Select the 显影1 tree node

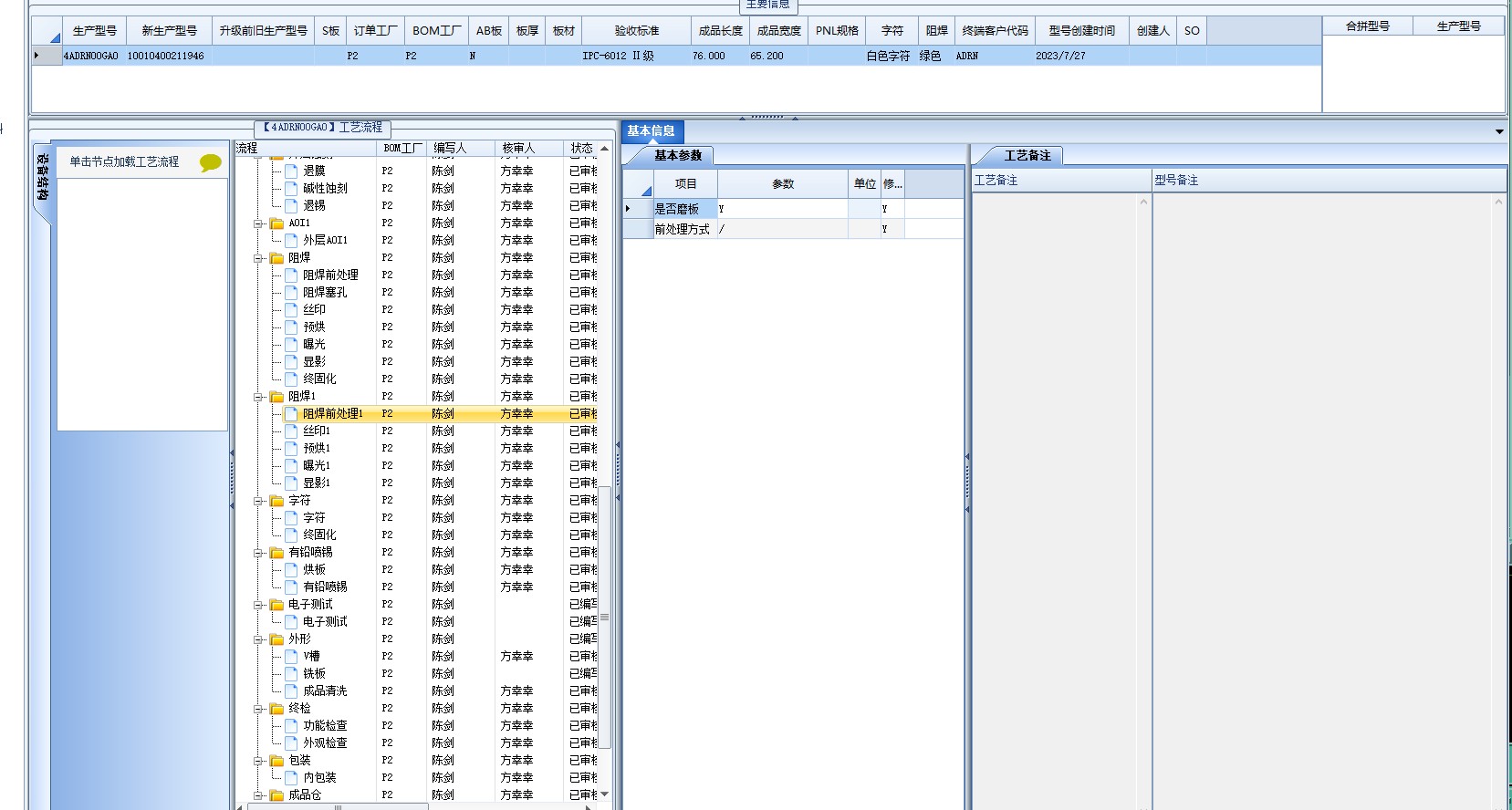coord(317,483)
